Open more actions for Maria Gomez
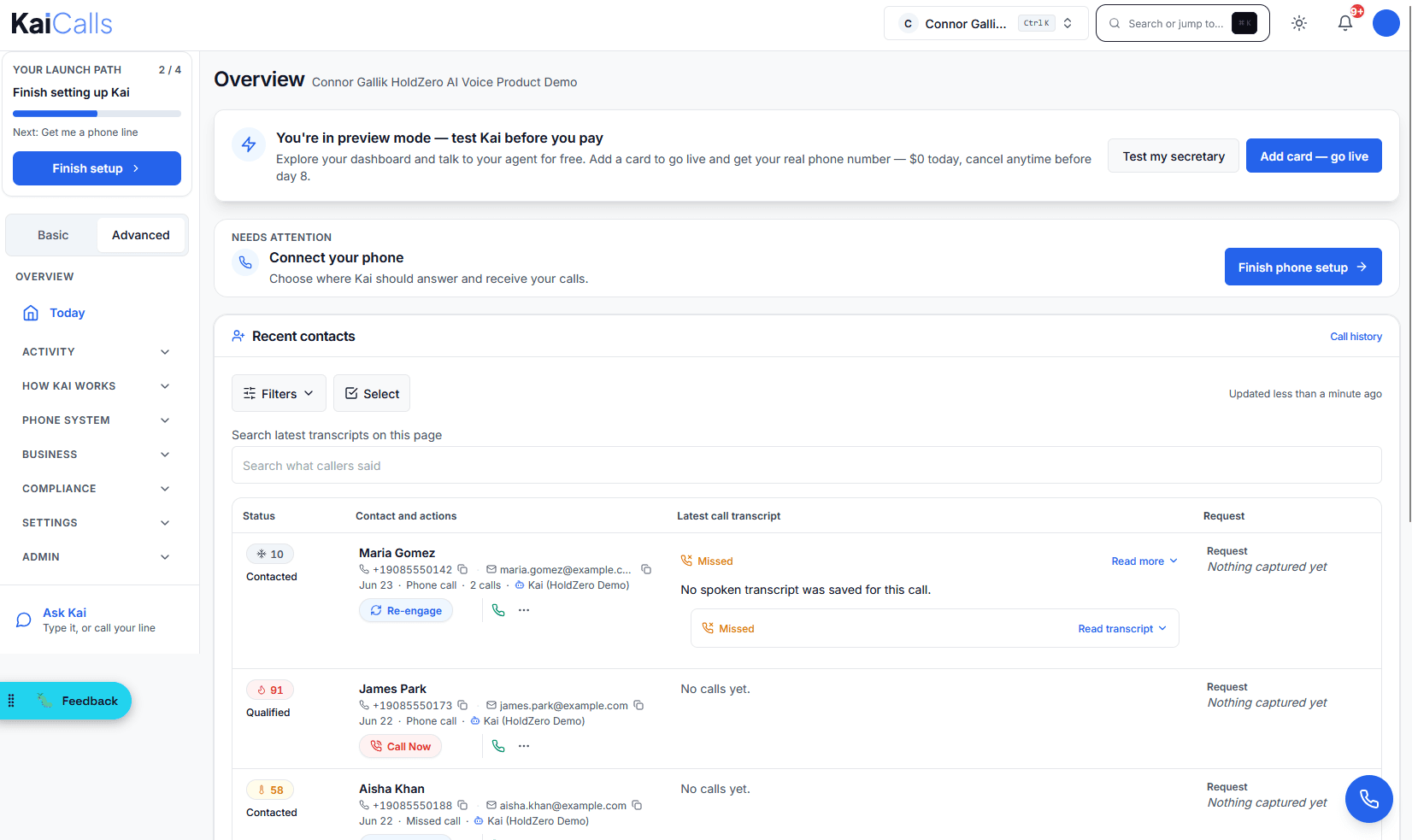 (x=524, y=610)
